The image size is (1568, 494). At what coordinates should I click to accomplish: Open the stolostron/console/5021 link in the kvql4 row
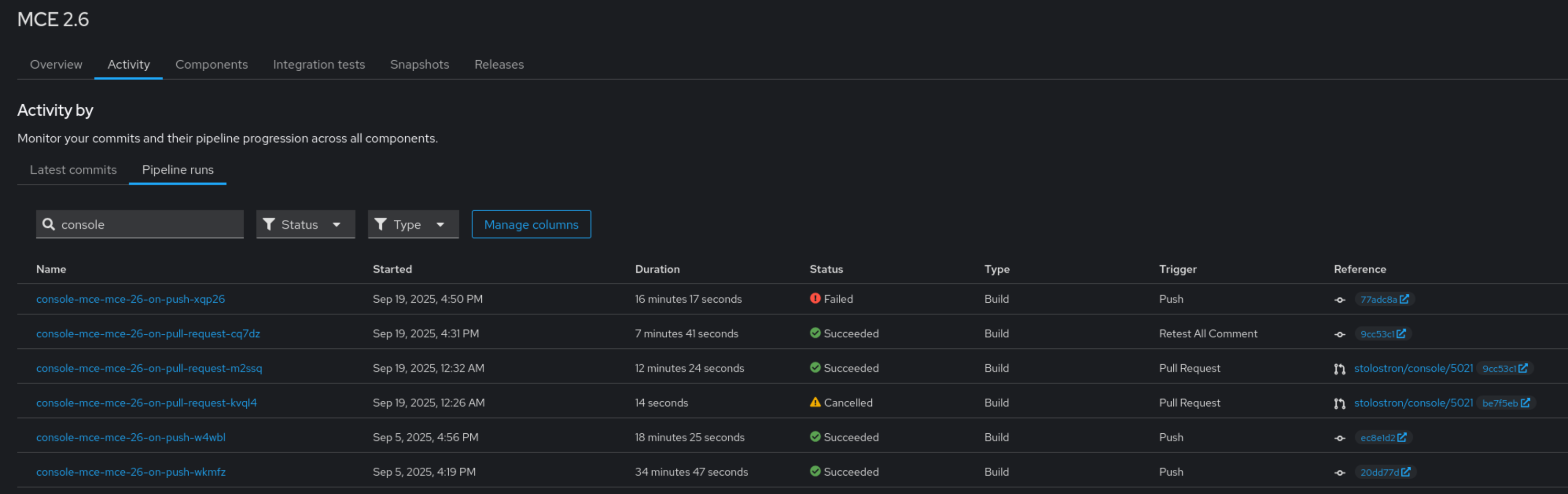pos(1413,403)
